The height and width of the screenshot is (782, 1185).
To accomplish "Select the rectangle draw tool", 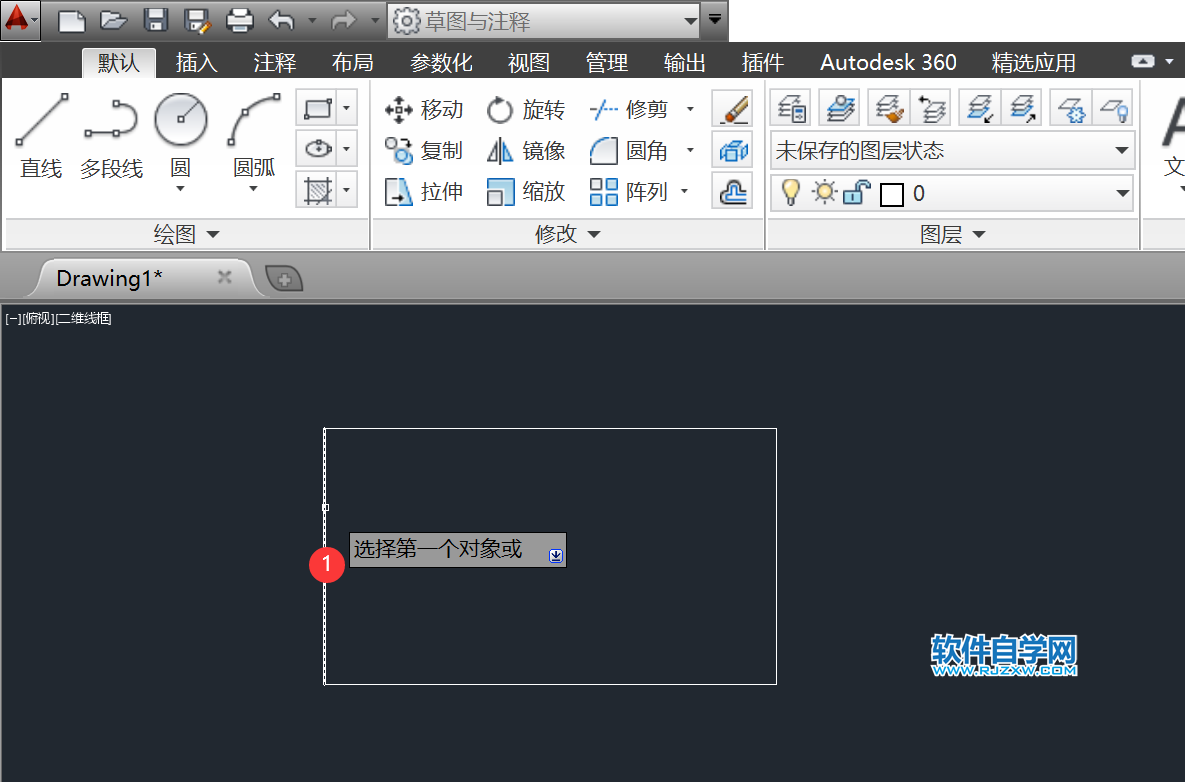I will [317, 109].
